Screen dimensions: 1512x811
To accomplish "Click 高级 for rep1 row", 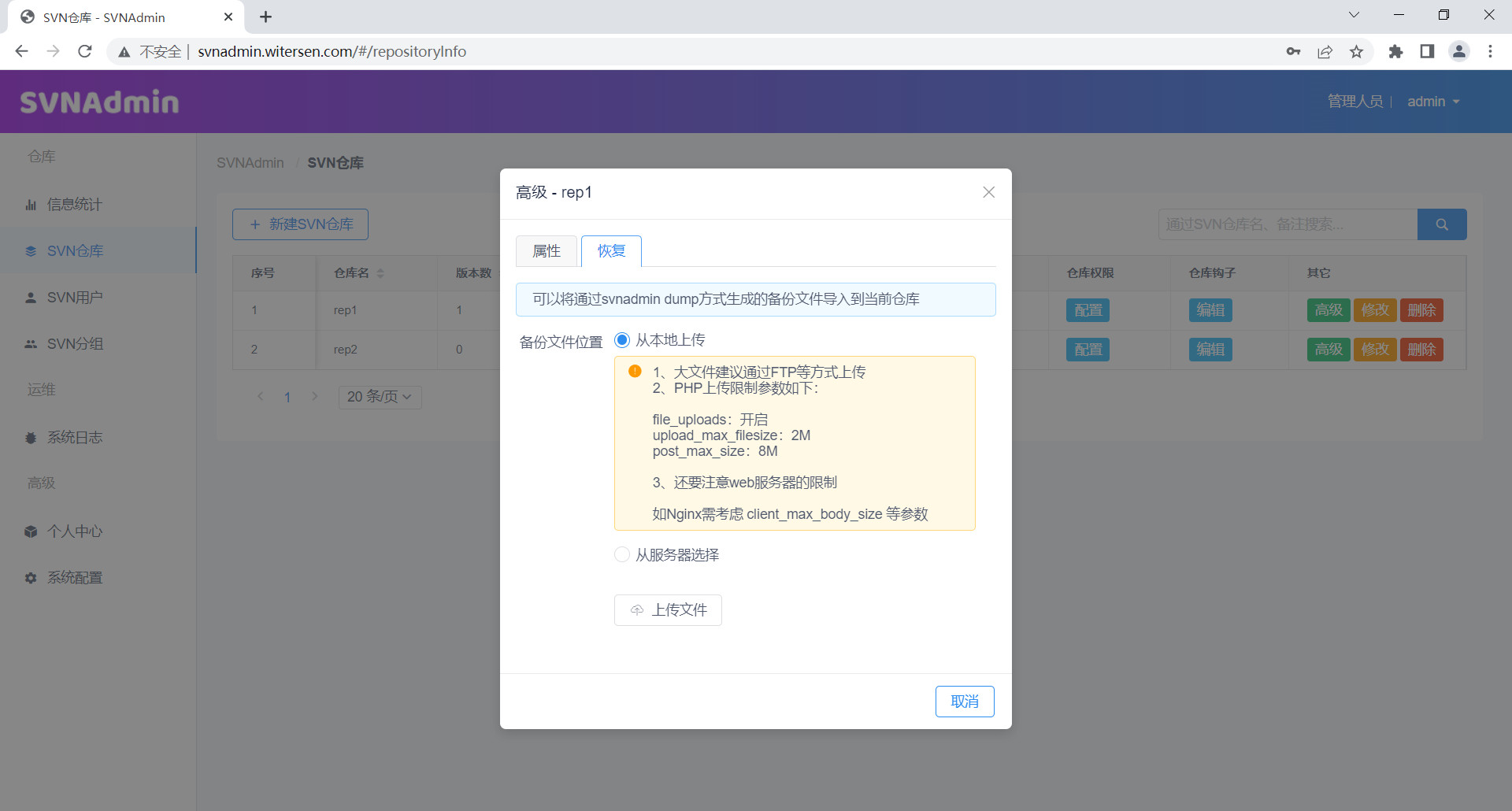I will pos(1329,310).
